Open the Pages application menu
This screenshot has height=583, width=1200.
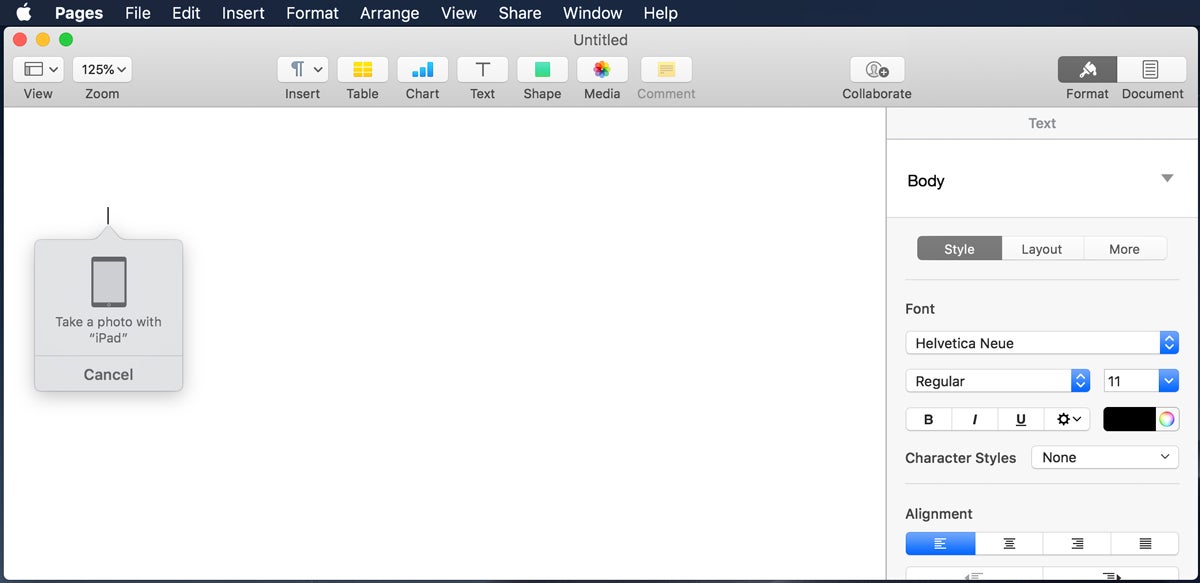tap(79, 13)
